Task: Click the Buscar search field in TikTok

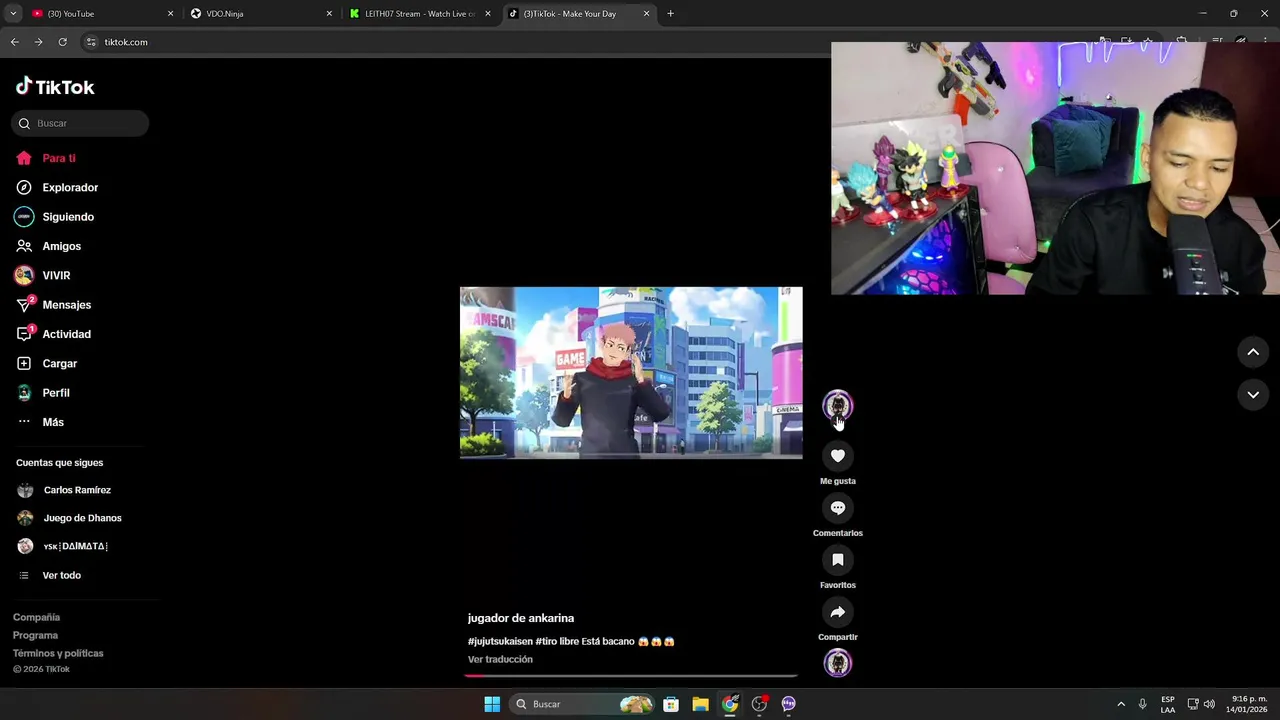Action: pos(80,123)
